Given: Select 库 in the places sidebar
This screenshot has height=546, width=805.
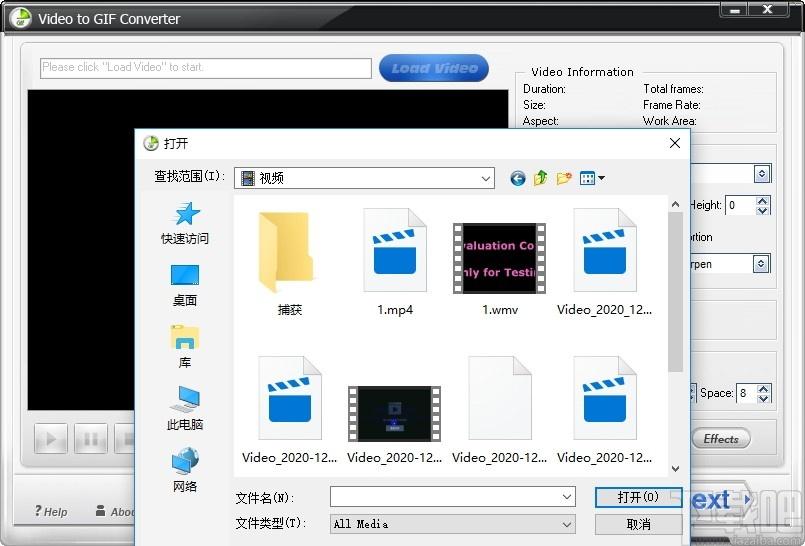Looking at the screenshot, I should [185, 346].
